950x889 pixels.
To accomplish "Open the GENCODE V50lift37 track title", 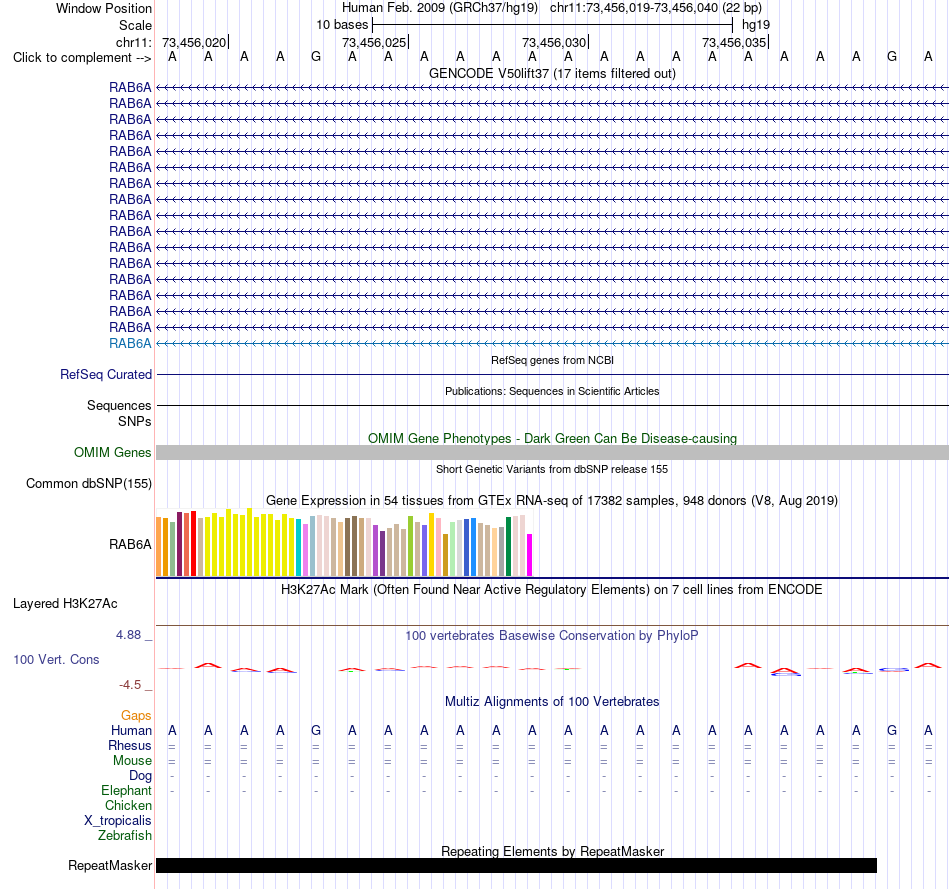I will click(552, 74).
